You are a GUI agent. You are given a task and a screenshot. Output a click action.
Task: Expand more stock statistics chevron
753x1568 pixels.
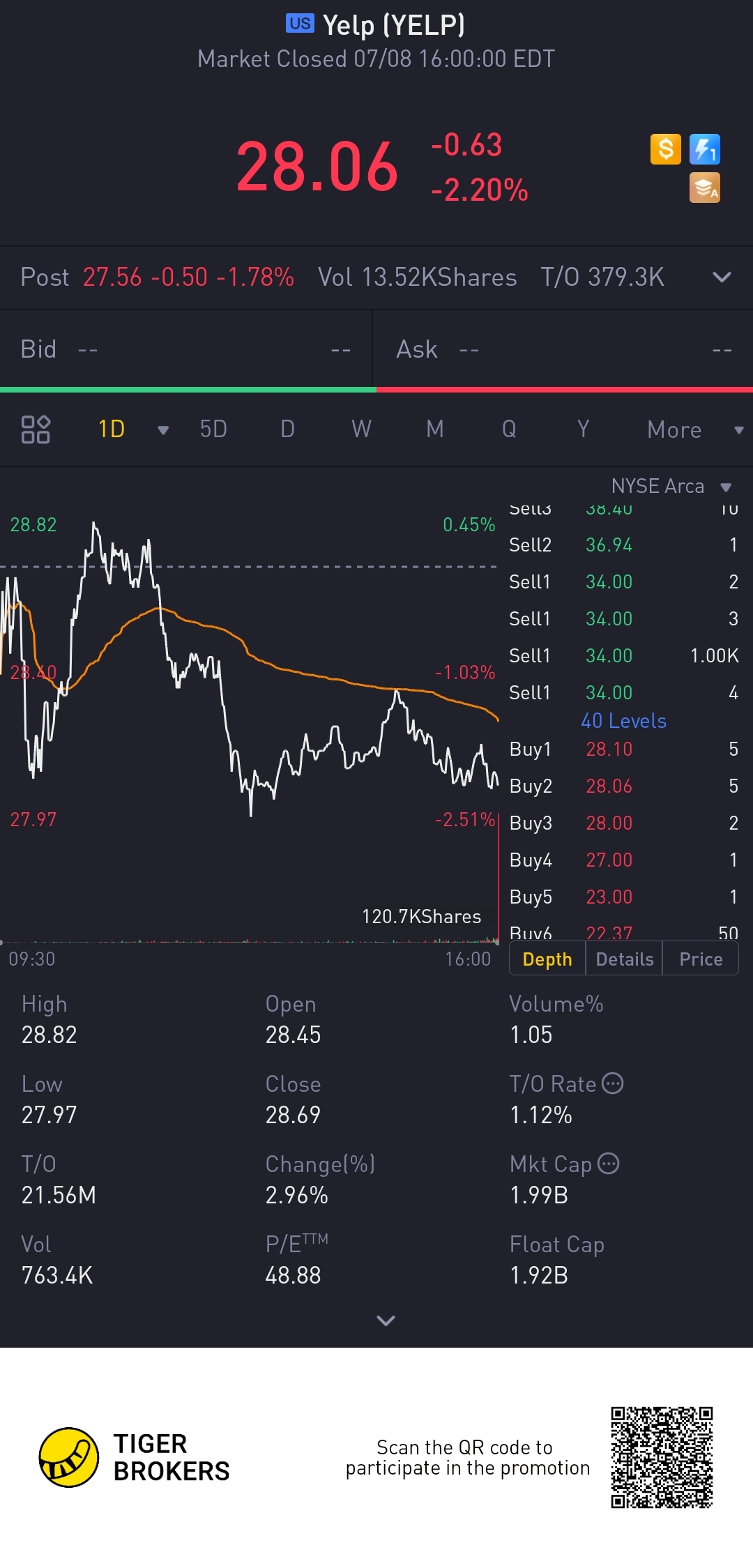(x=386, y=1320)
